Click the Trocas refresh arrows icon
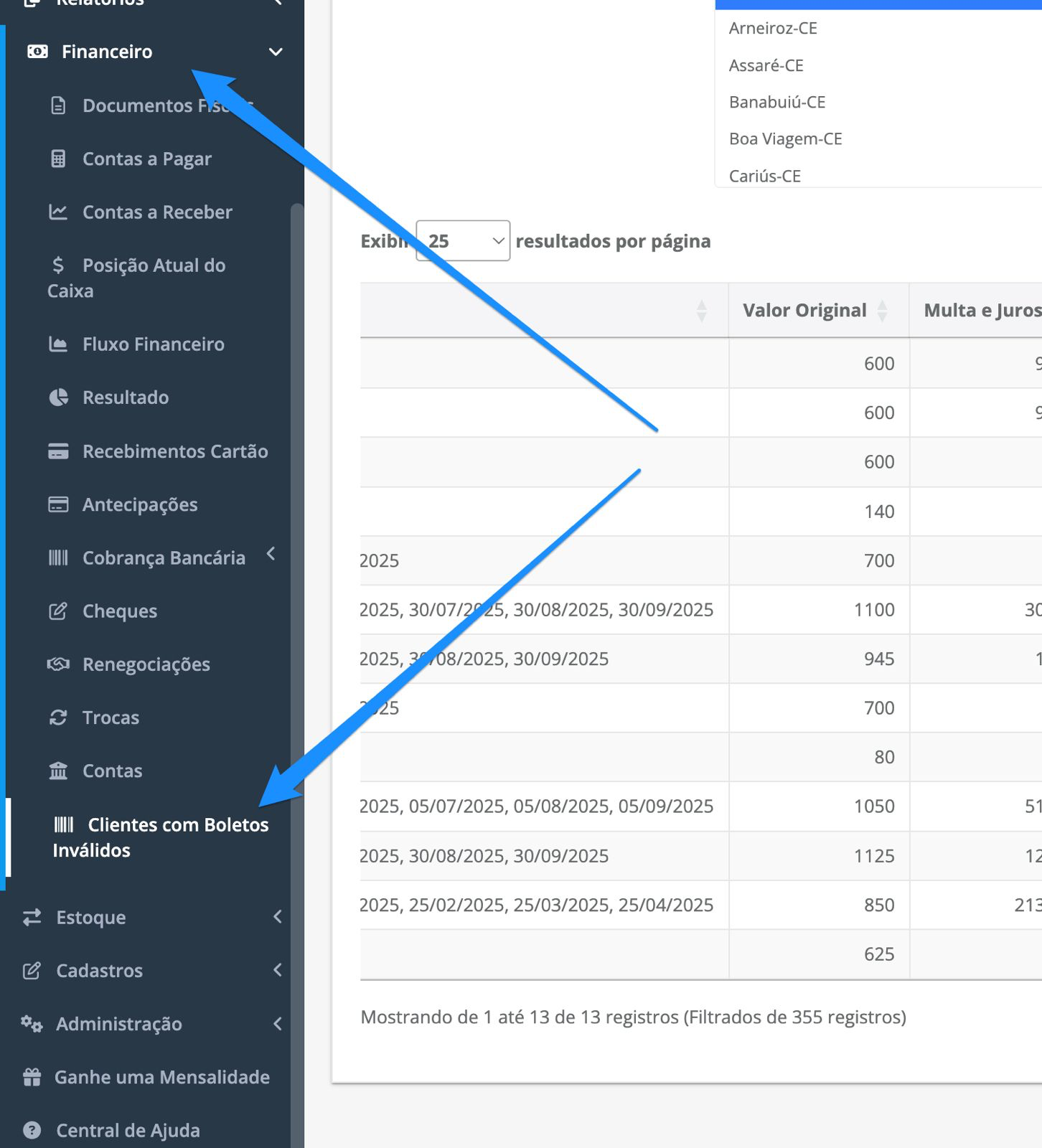 click(x=58, y=717)
